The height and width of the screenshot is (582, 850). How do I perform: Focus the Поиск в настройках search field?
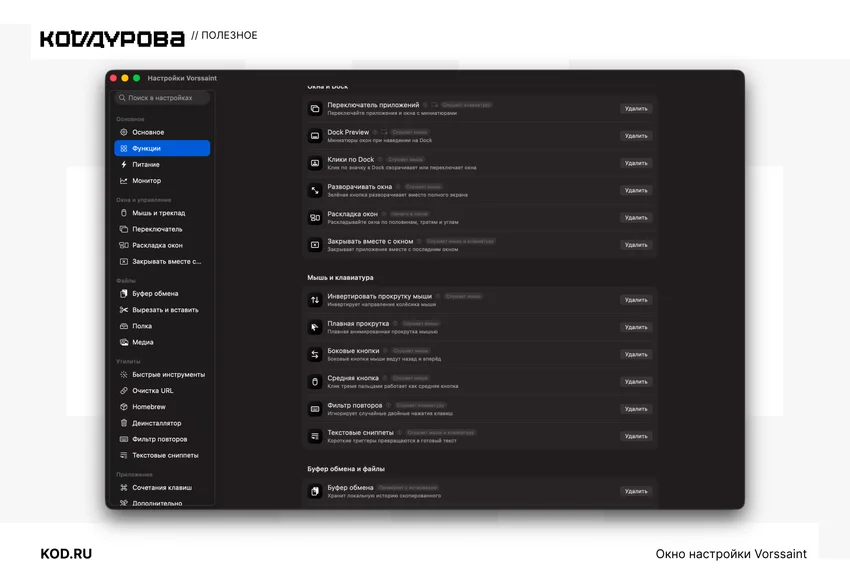coord(162,98)
